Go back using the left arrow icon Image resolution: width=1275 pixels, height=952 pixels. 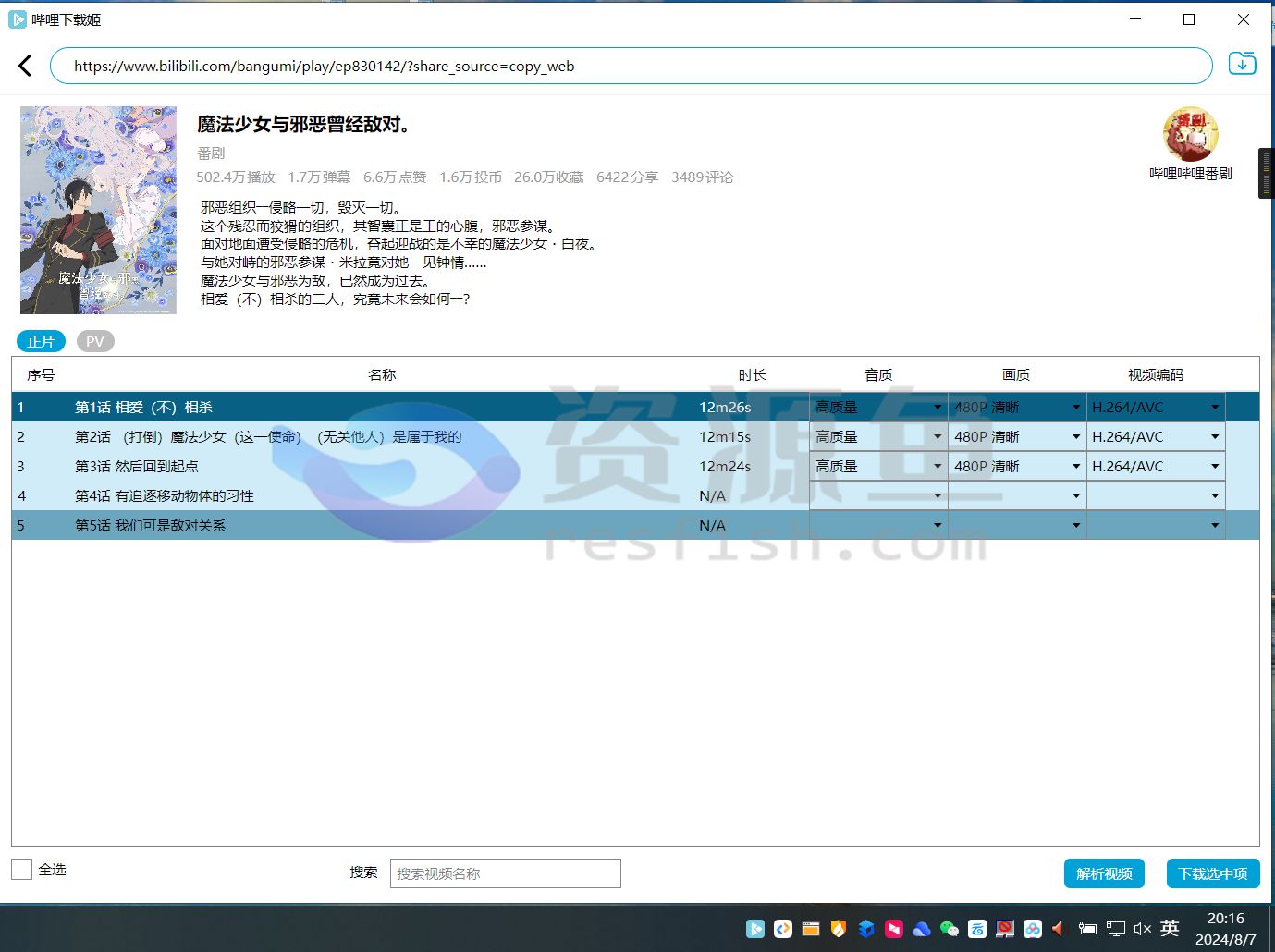click(x=25, y=66)
